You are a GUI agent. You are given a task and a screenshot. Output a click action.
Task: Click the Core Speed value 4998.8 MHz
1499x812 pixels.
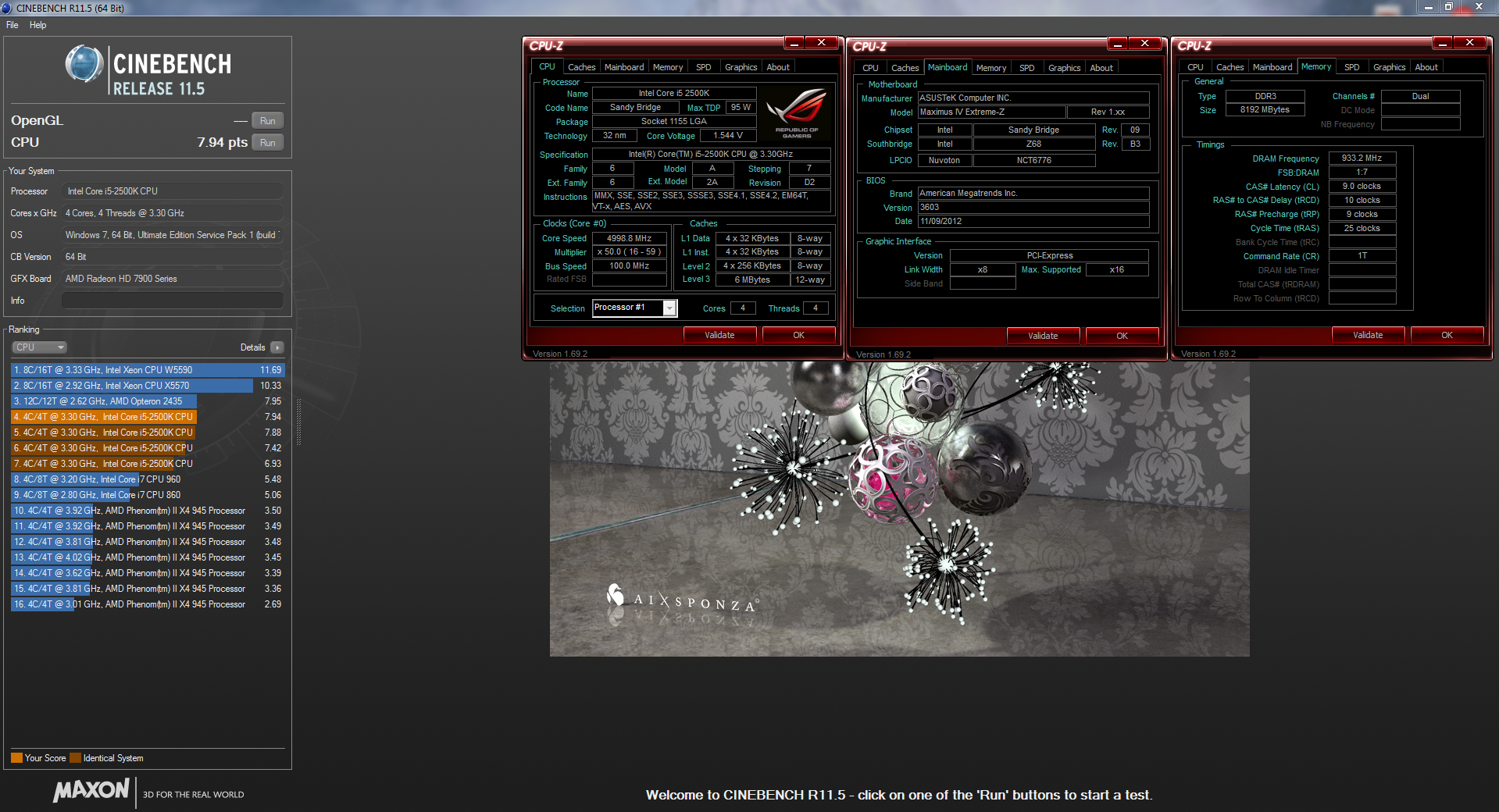click(630, 238)
